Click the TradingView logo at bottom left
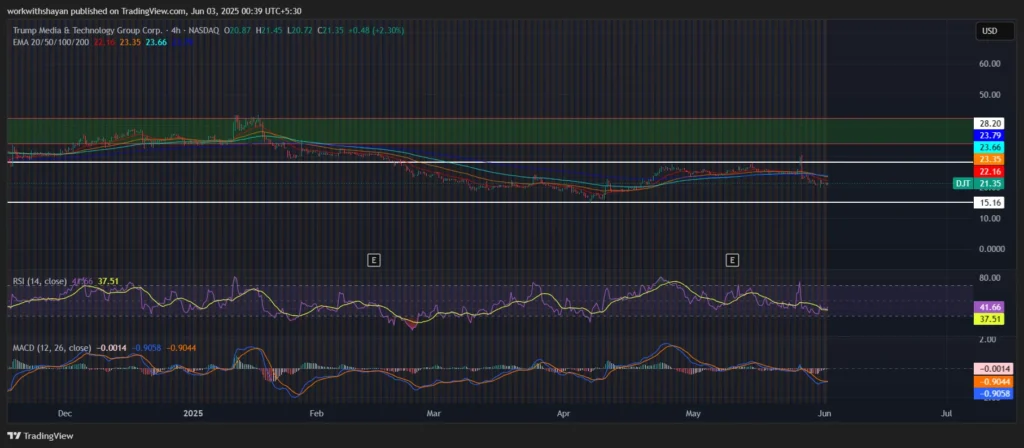 click(x=40, y=436)
